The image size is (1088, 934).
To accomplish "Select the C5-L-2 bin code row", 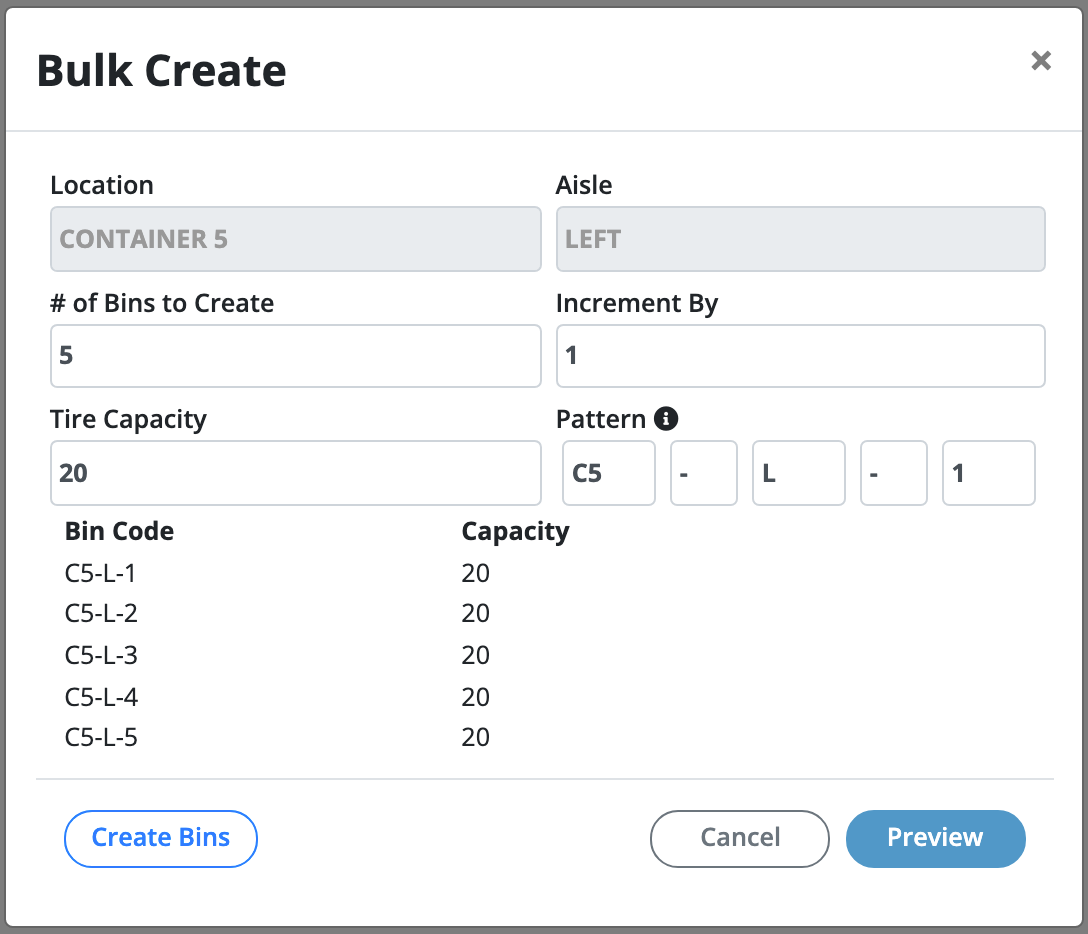I will click(x=102, y=614).
